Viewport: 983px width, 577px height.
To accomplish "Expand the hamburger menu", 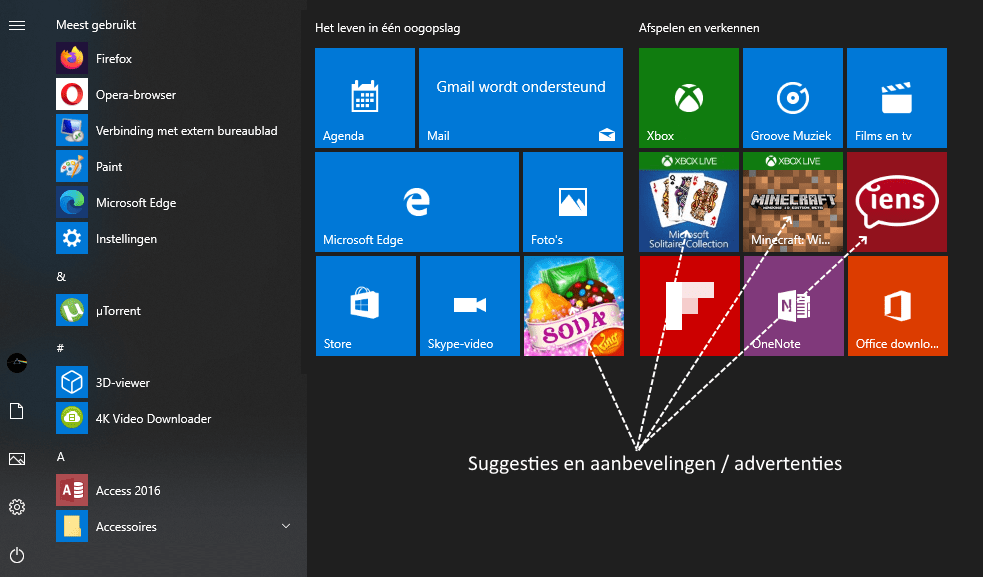I will [x=16, y=25].
